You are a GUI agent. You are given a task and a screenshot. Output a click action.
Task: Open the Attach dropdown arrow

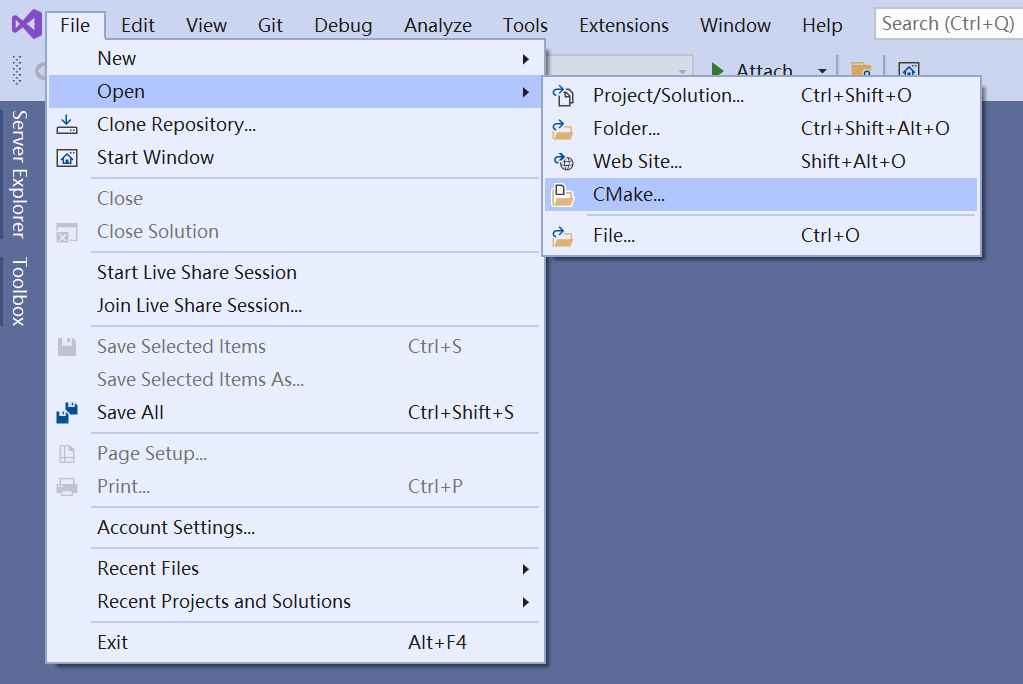click(822, 71)
